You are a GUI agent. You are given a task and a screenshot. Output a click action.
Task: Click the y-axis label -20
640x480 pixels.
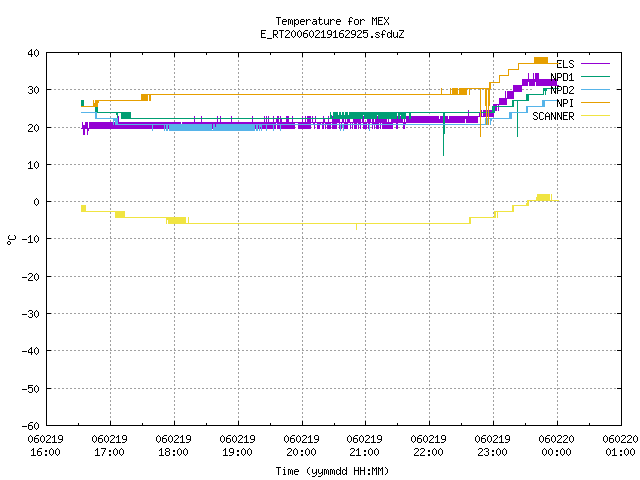point(31,277)
